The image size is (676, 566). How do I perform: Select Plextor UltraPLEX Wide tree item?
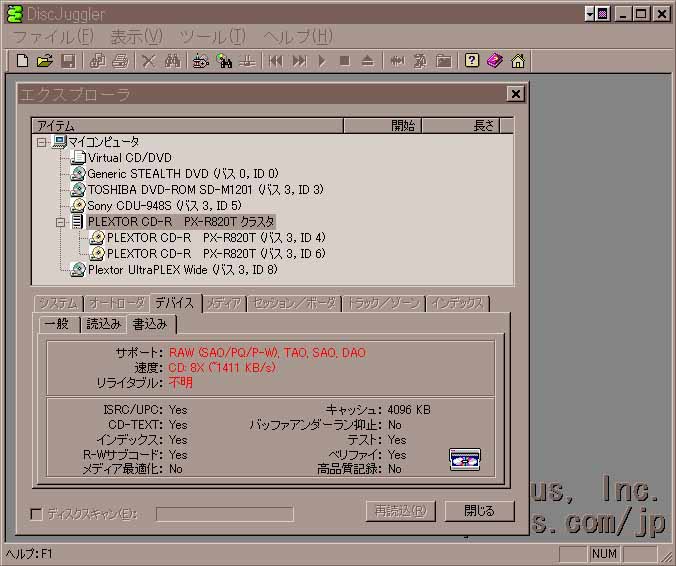pyautogui.click(x=183, y=270)
